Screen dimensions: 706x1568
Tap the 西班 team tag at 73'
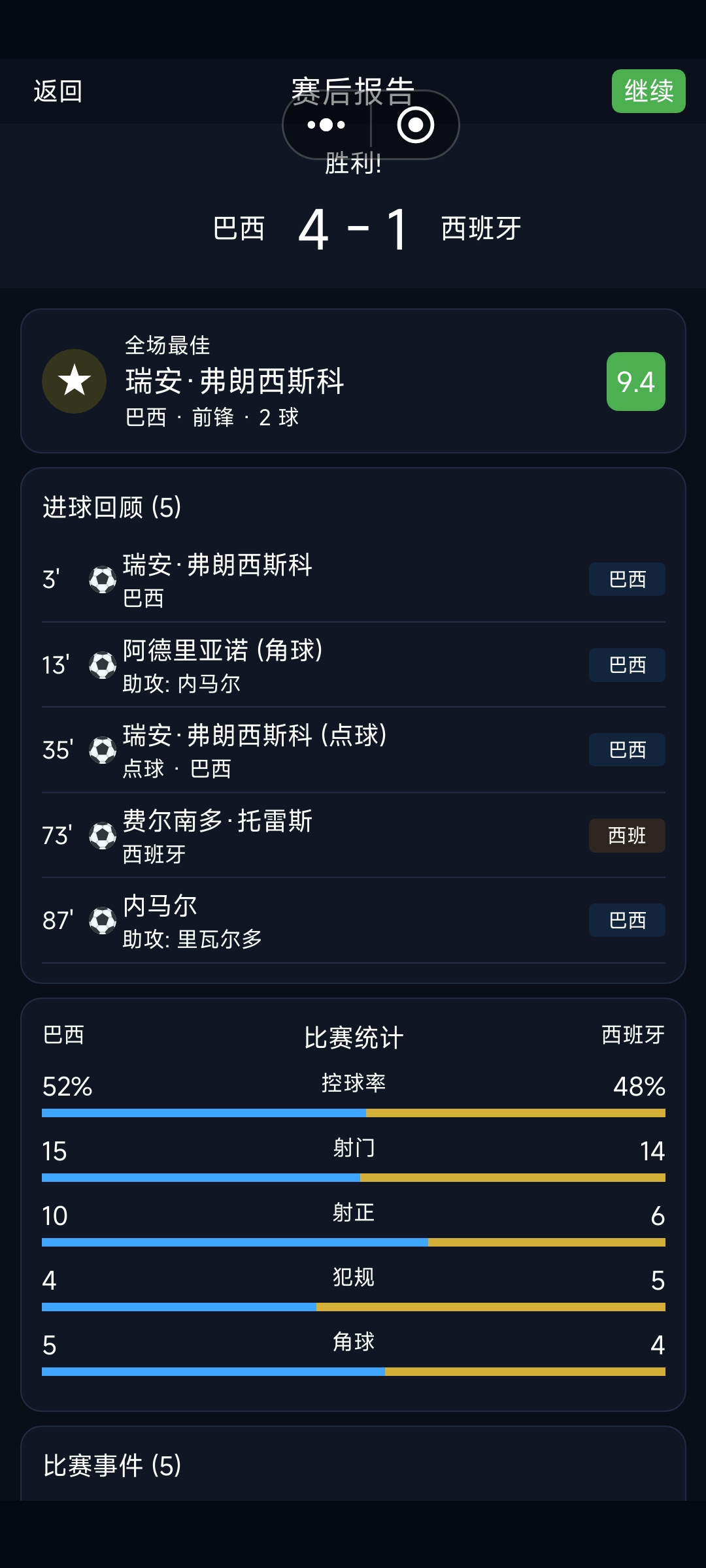tap(627, 836)
